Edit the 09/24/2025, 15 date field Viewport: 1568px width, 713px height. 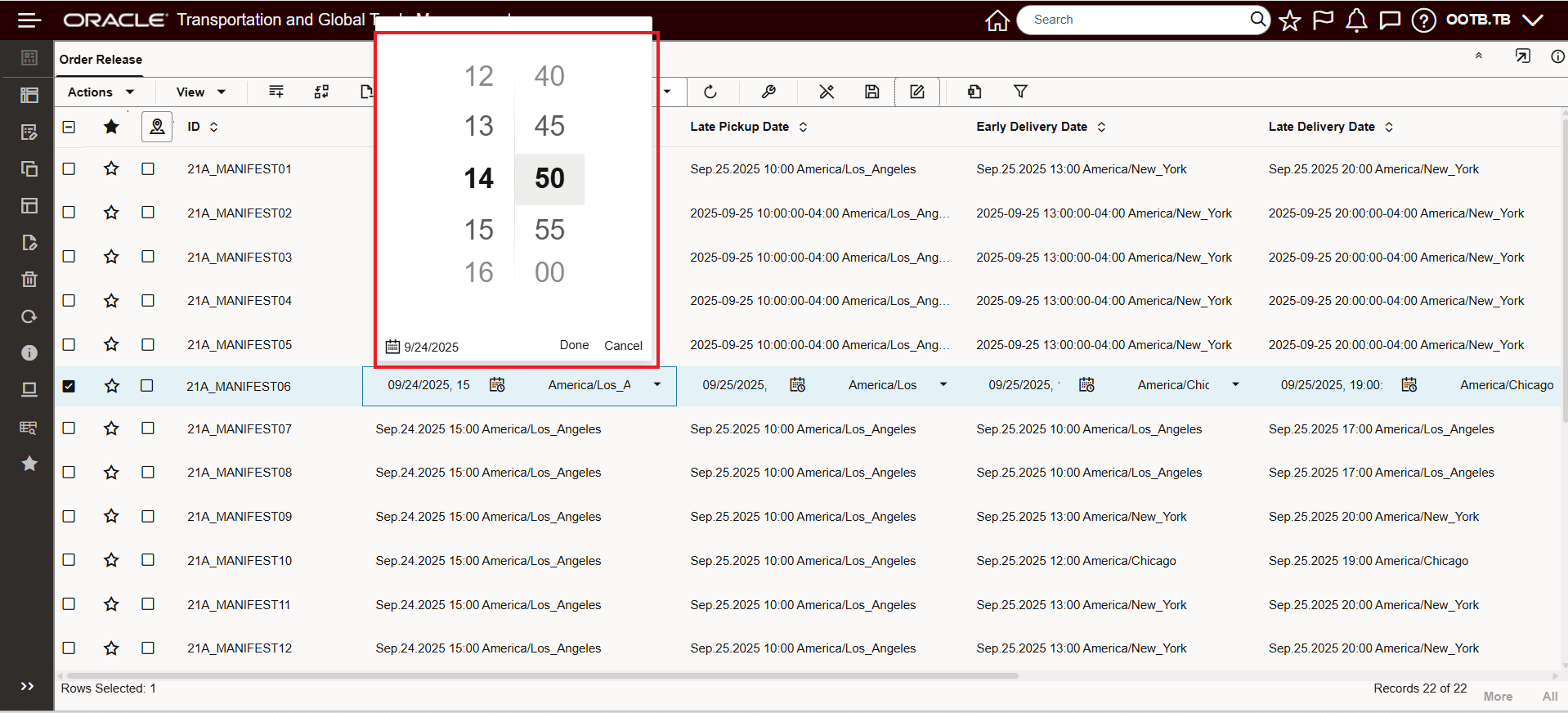tap(429, 385)
